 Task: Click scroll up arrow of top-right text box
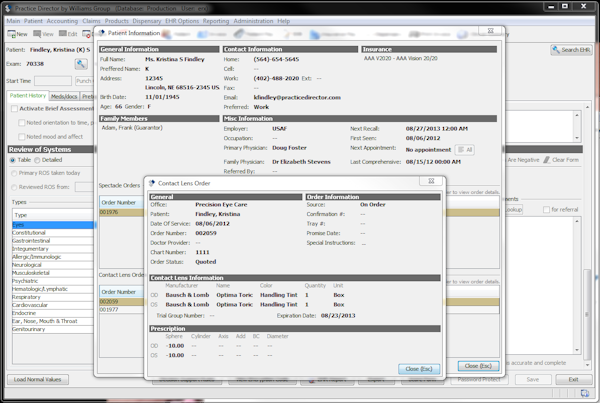pyautogui.click(x=577, y=115)
